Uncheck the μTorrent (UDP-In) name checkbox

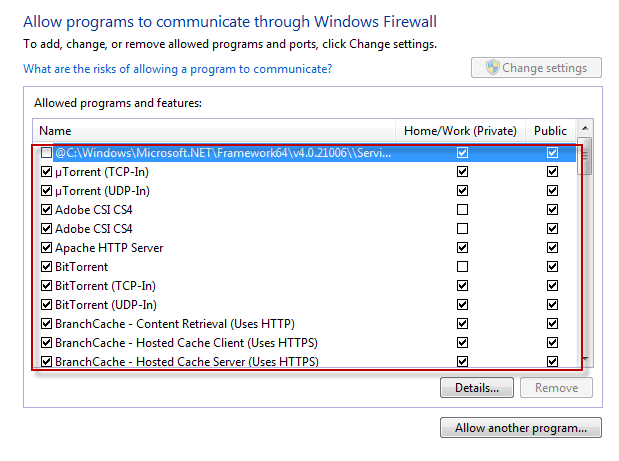click(47, 191)
